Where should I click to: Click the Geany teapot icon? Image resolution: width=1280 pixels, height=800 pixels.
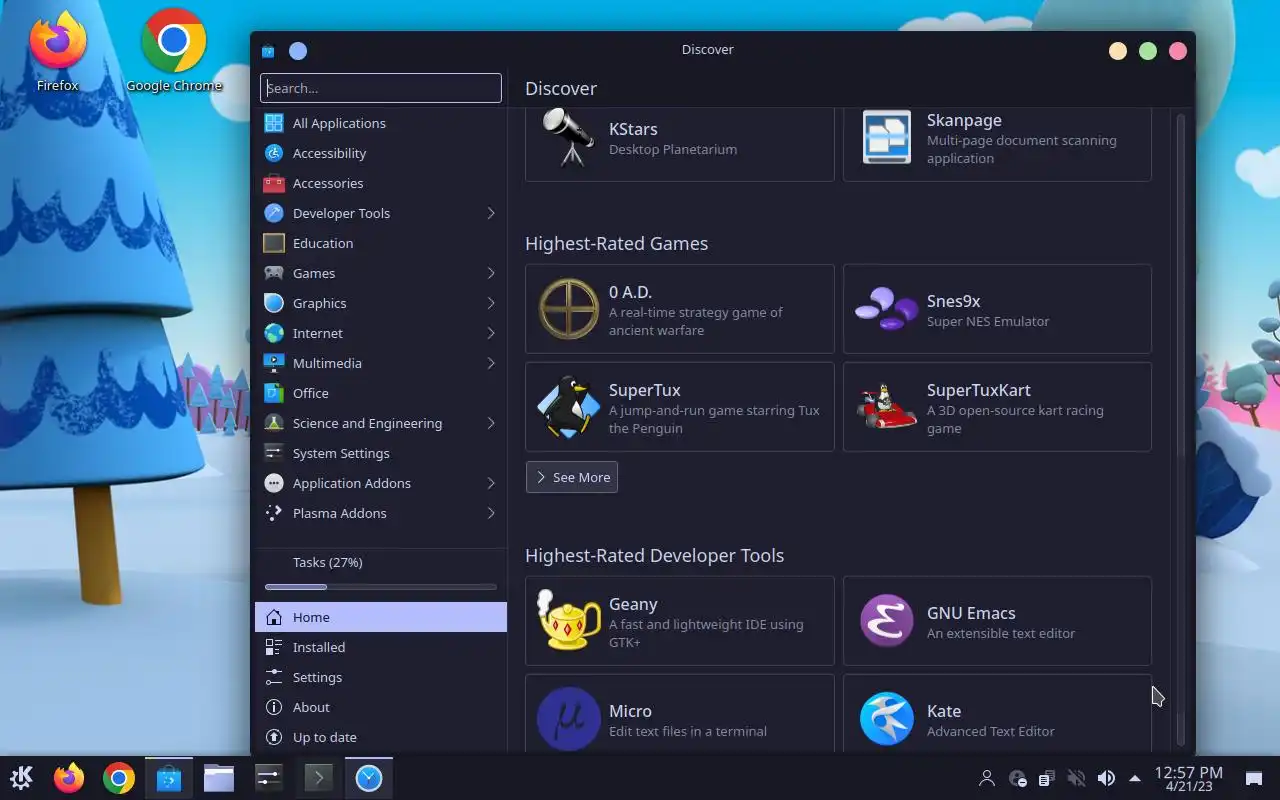(x=568, y=621)
